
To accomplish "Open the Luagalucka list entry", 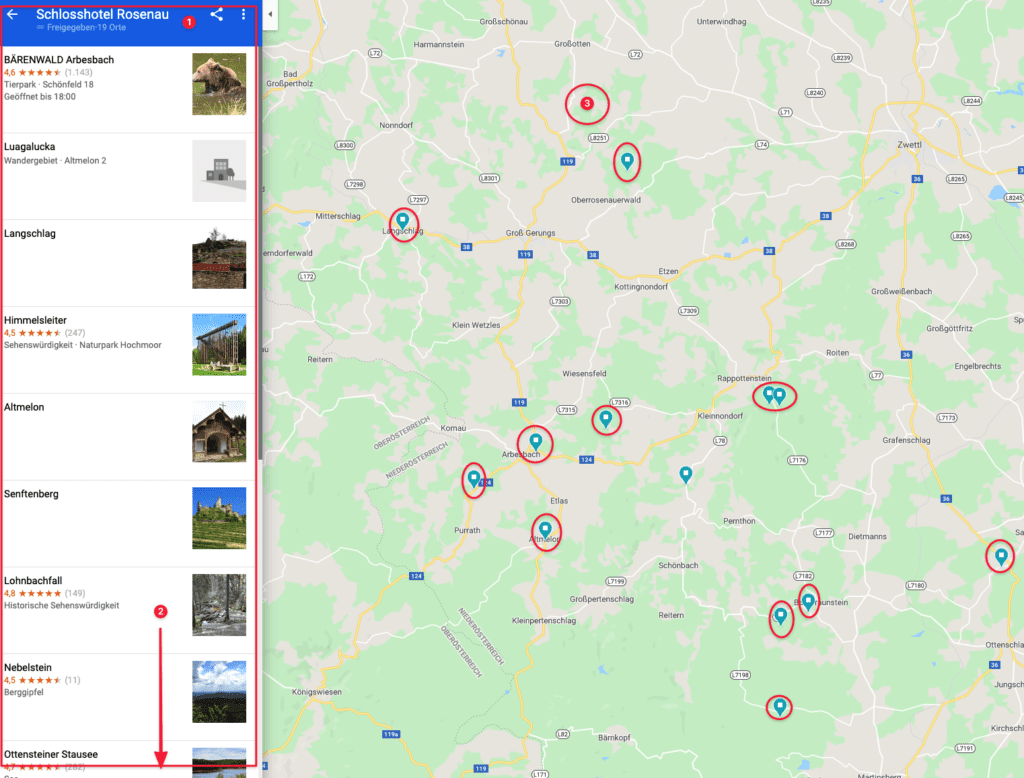I will [129, 176].
